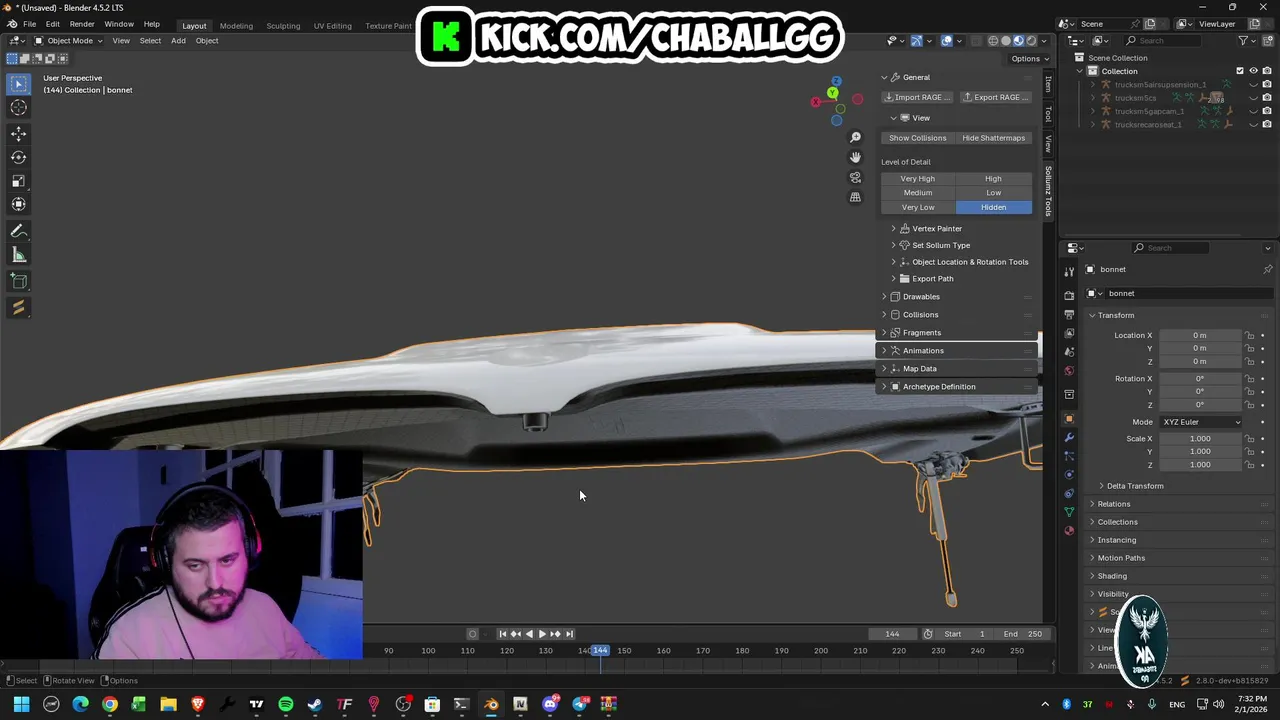Switch to Modeling workspace tab

click(x=236, y=25)
